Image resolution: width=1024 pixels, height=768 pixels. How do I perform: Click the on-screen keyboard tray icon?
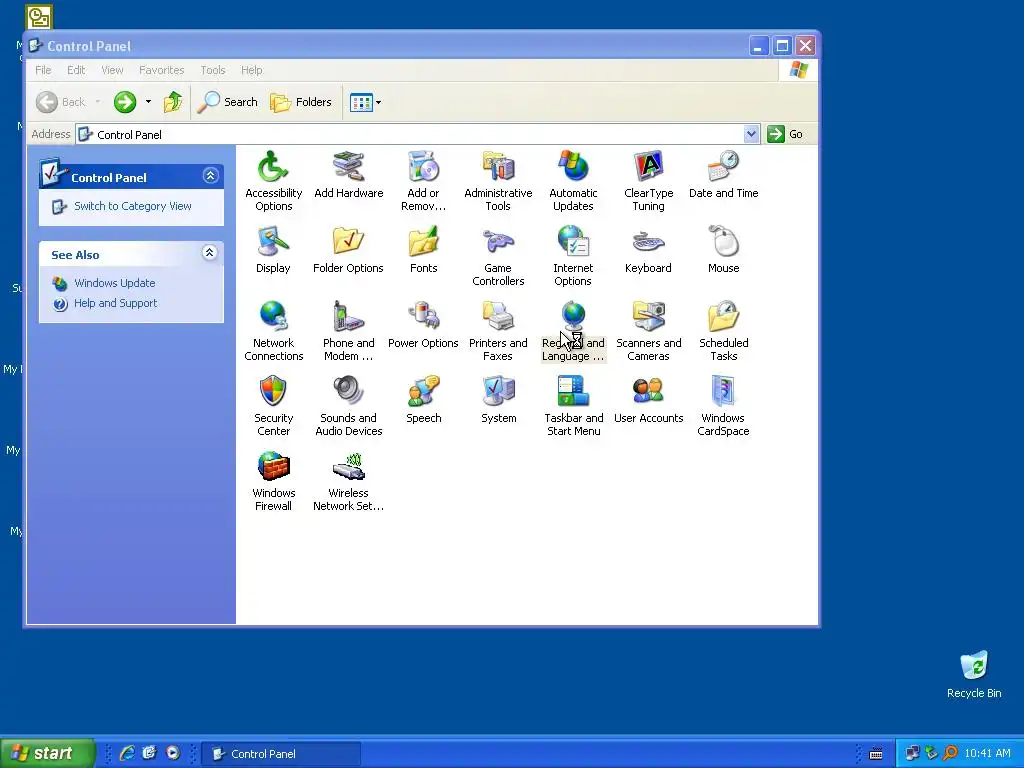[x=876, y=754]
